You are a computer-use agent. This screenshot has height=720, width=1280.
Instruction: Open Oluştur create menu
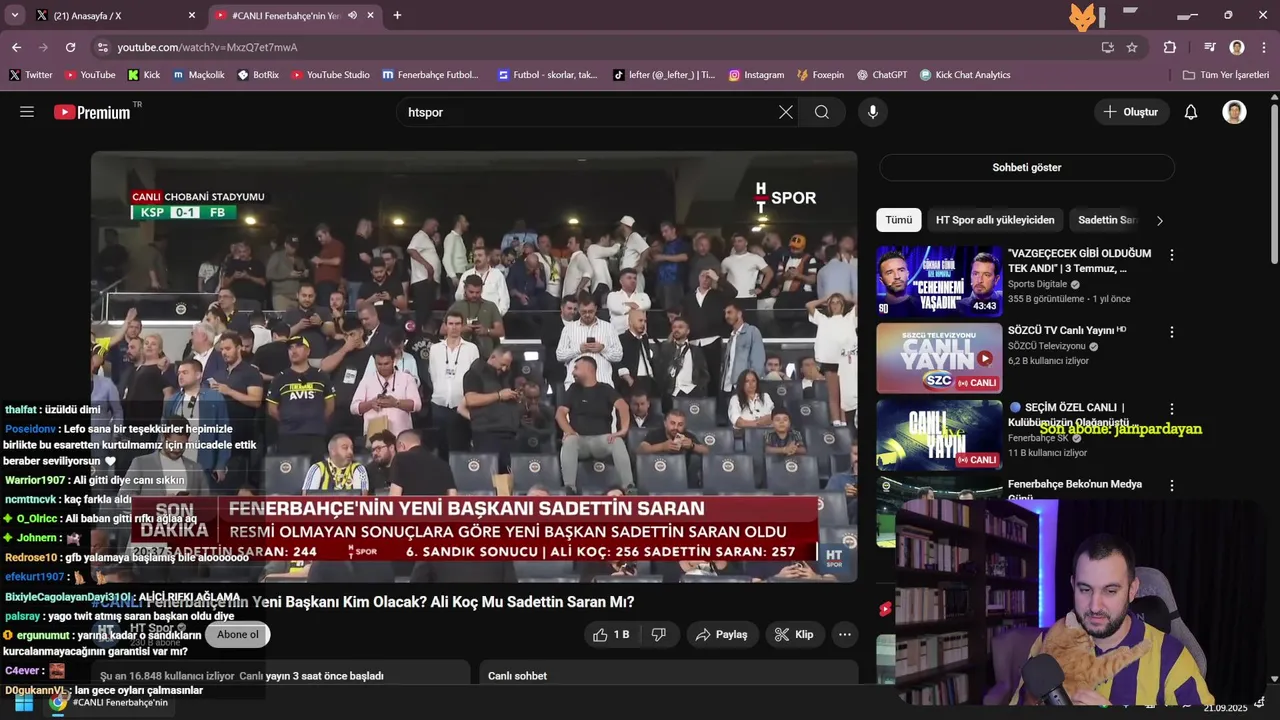coord(1131,112)
